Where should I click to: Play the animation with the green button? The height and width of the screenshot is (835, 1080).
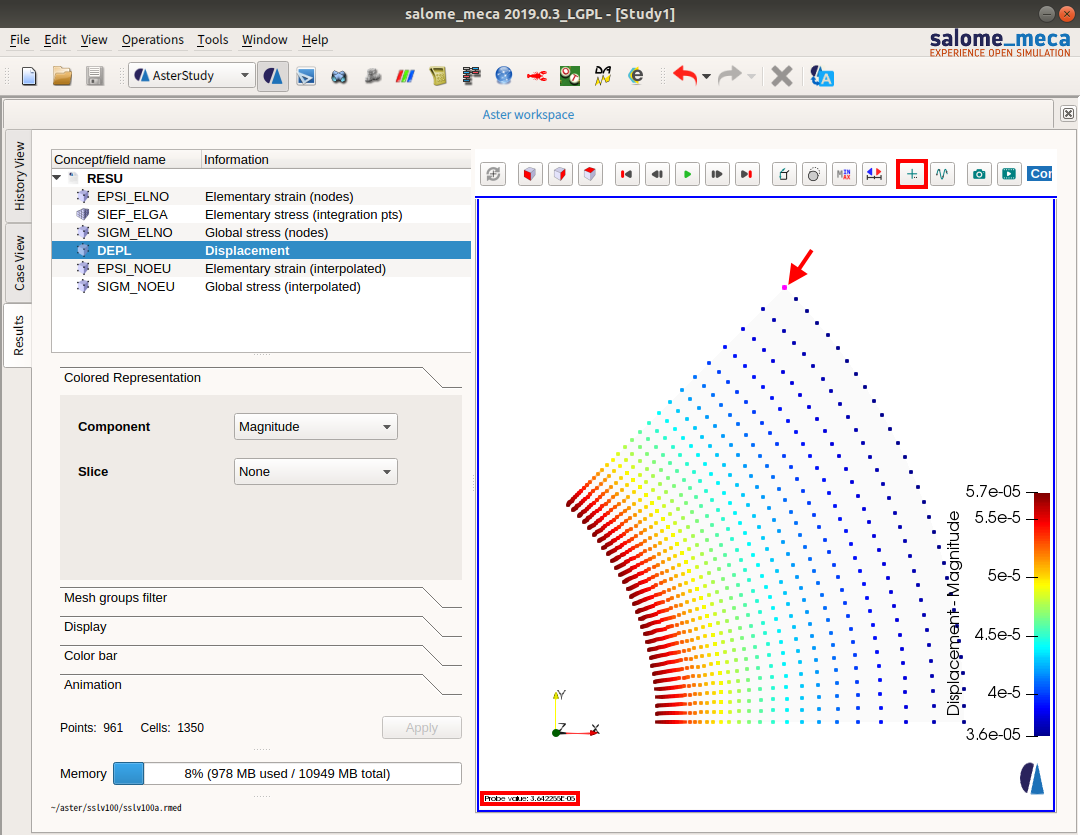[687, 174]
